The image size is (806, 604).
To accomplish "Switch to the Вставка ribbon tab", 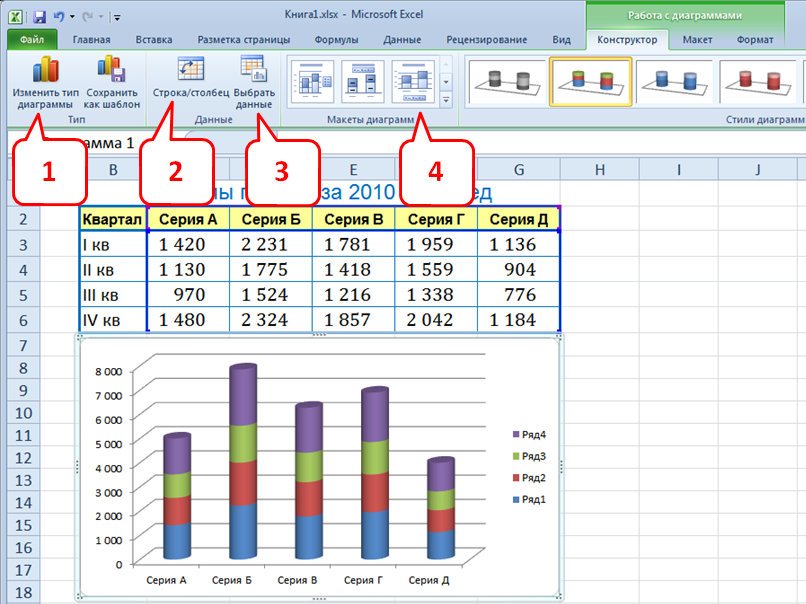I will coord(154,40).
